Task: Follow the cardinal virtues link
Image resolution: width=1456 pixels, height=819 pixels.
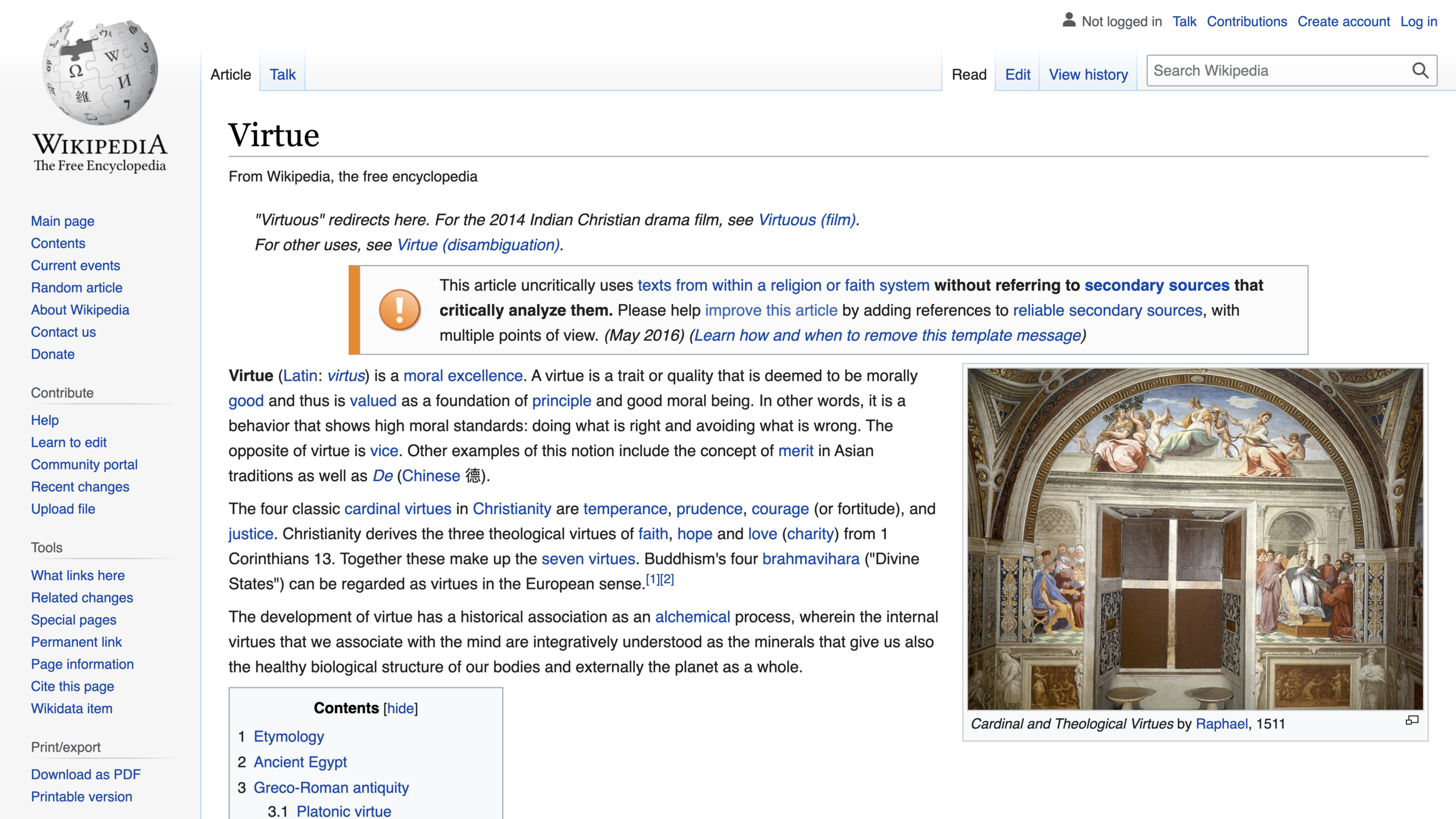Action: pos(398,509)
